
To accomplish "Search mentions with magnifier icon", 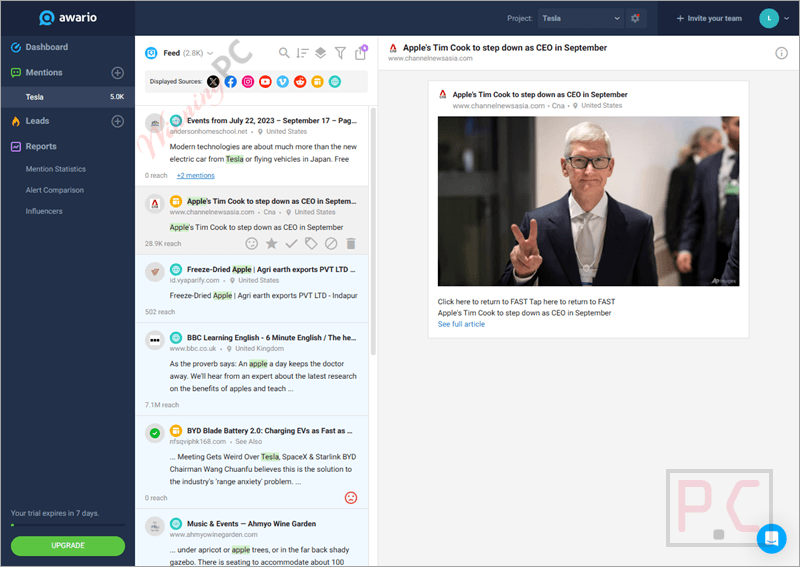I will [x=284, y=53].
